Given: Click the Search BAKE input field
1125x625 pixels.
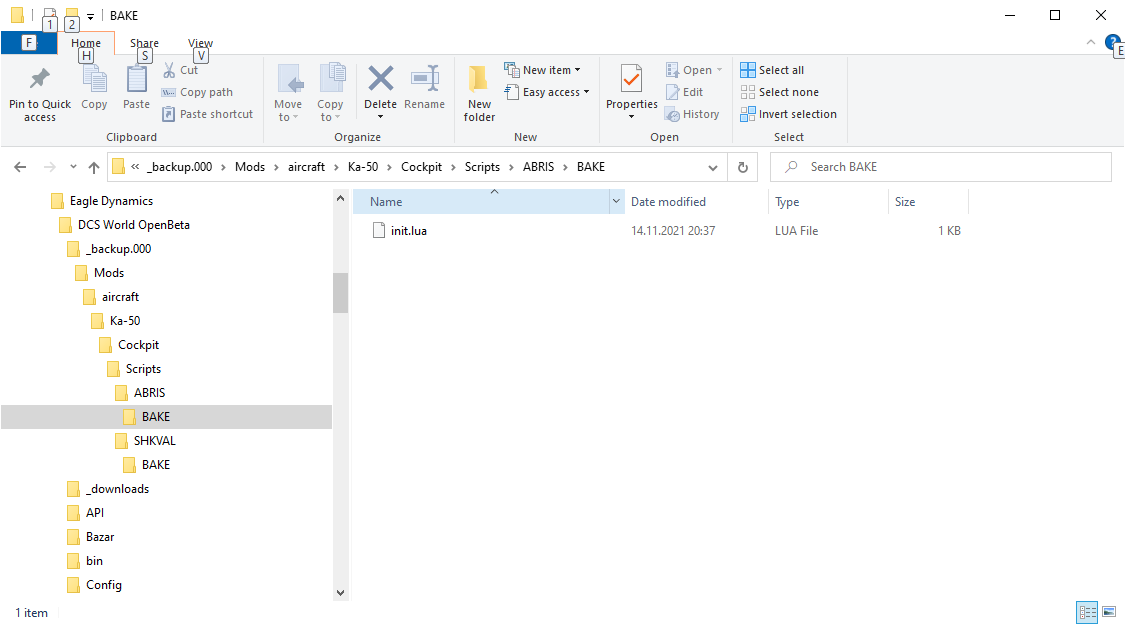Looking at the screenshot, I should click(941, 167).
